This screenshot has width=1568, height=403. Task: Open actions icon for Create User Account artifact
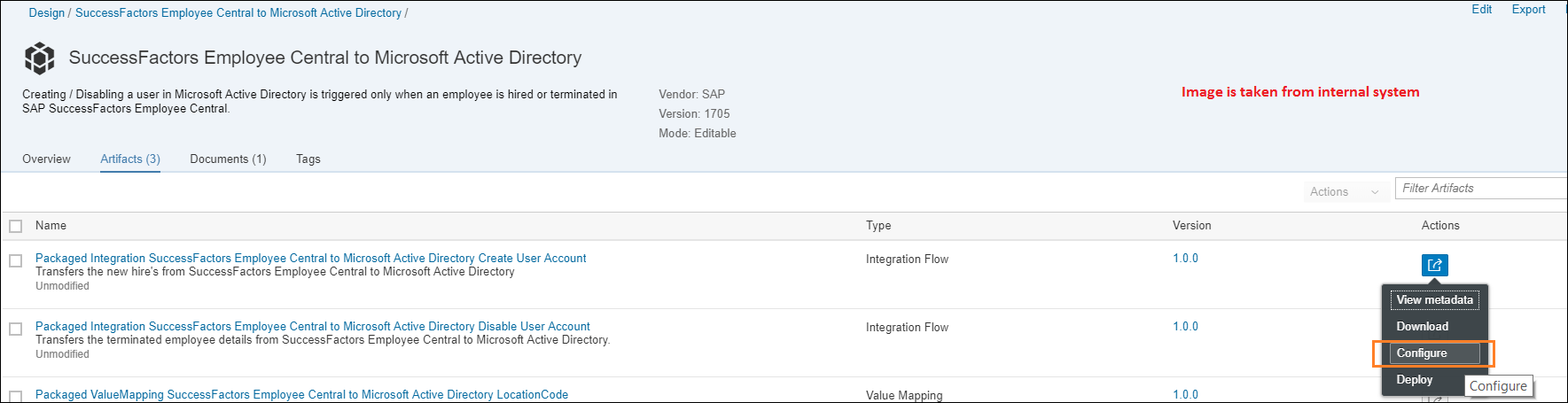click(x=1434, y=265)
